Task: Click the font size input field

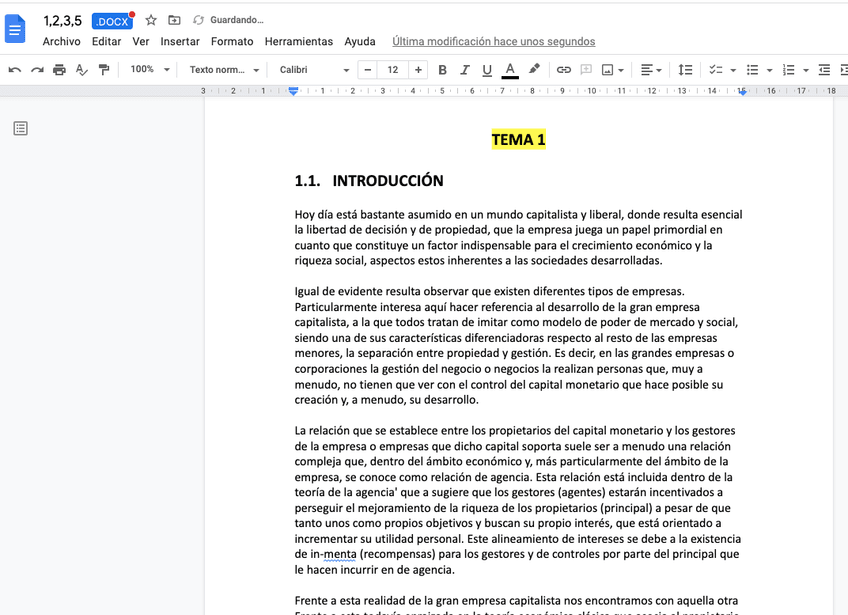Action: (392, 70)
